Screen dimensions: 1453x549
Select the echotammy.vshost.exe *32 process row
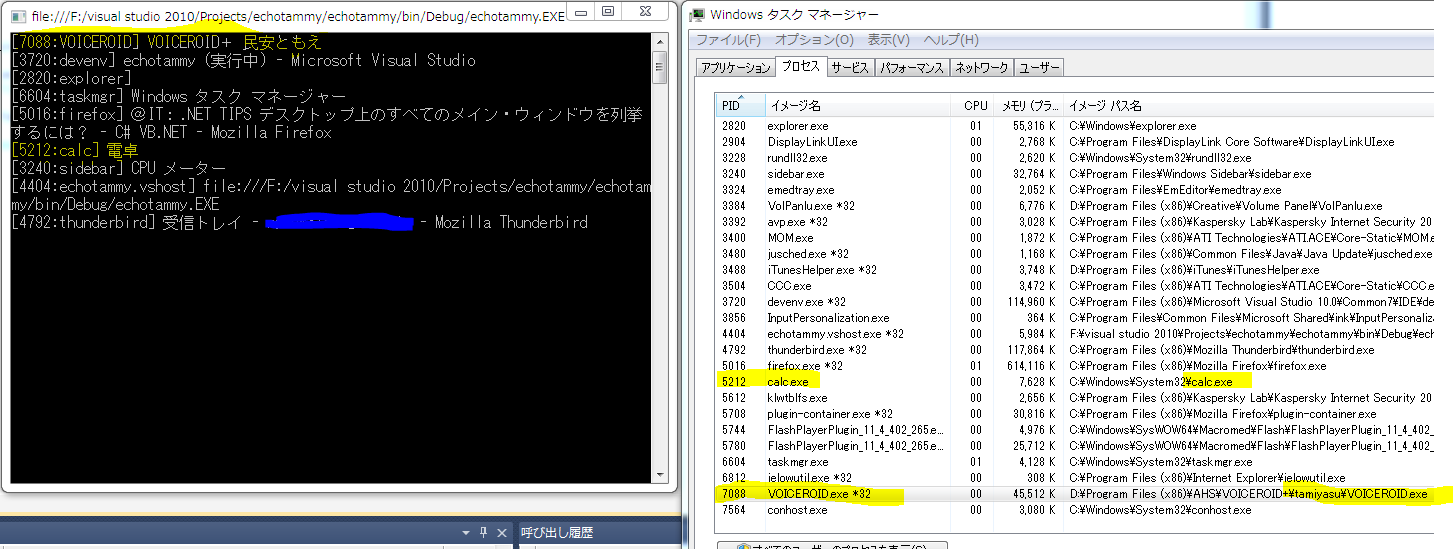pos(1084,334)
